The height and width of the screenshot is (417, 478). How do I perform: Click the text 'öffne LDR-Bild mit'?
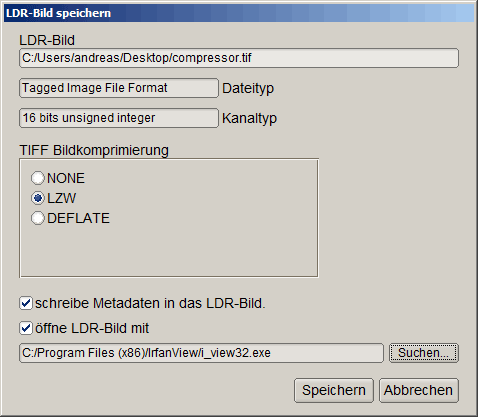pos(92,328)
